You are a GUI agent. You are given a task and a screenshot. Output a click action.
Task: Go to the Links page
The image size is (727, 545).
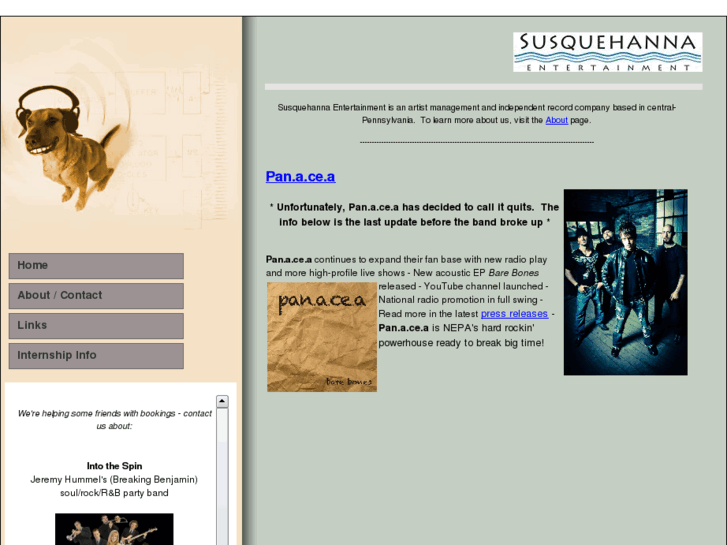point(96,326)
